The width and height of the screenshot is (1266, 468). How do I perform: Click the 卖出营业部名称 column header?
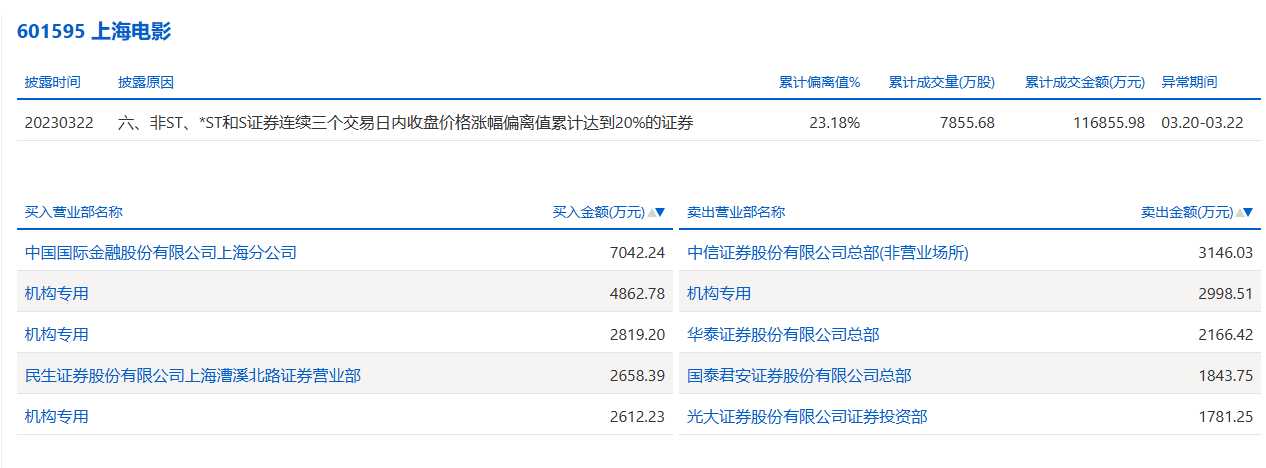coord(736,212)
